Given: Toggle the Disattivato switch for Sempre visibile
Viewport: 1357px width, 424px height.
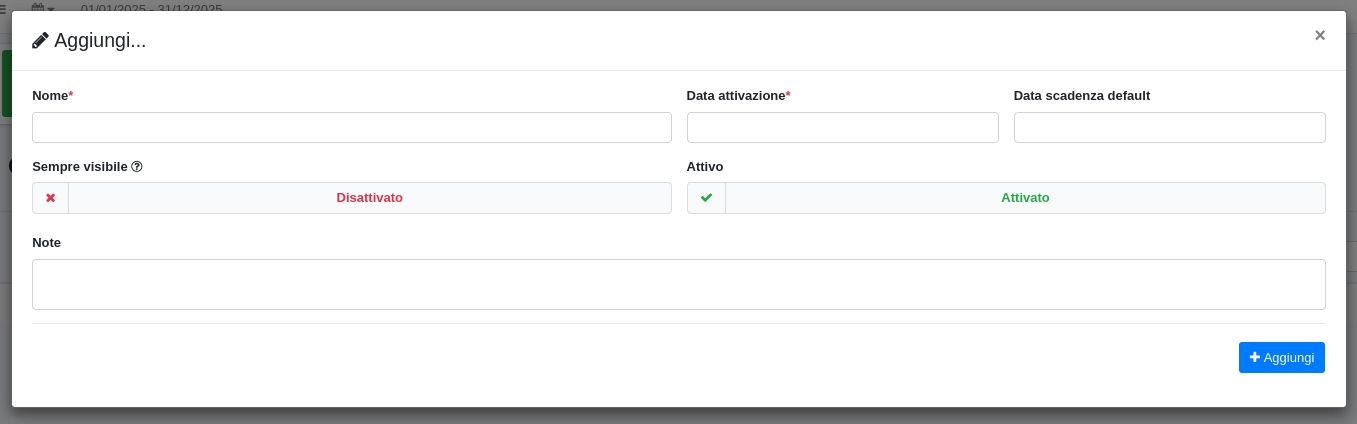Looking at the screenshot, I should (x=369, y=198).
